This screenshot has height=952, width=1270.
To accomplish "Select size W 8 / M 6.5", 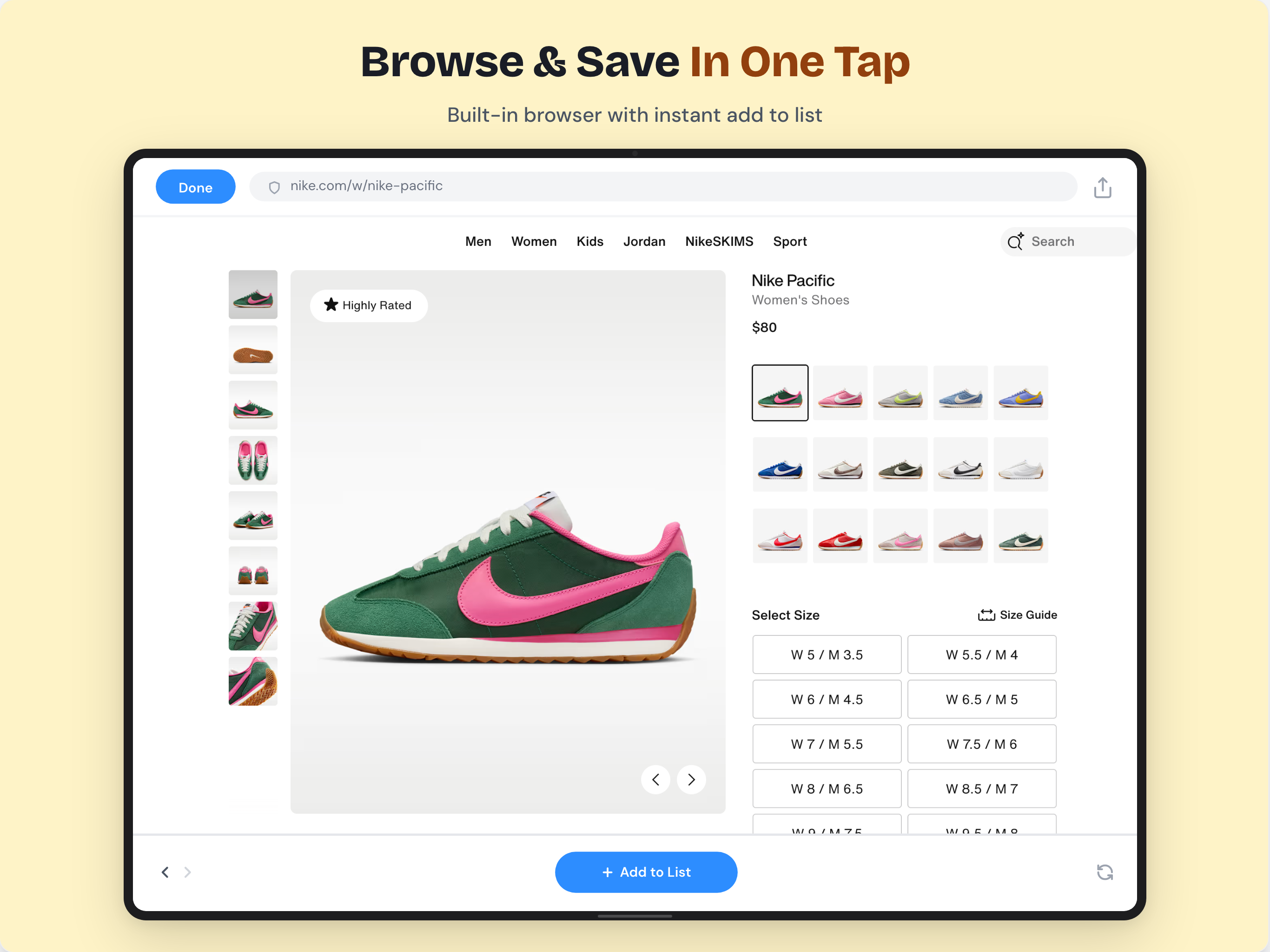I will tap(827, 789).
